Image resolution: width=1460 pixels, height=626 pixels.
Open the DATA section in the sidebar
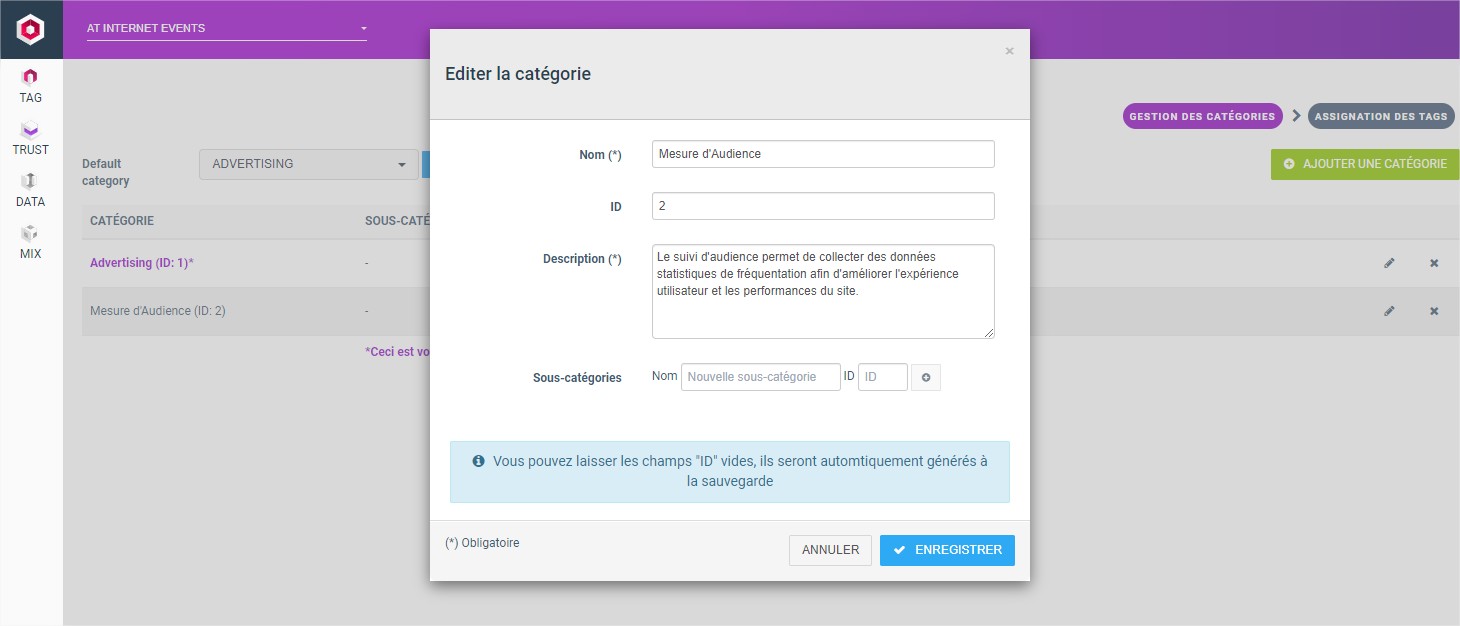29,188
